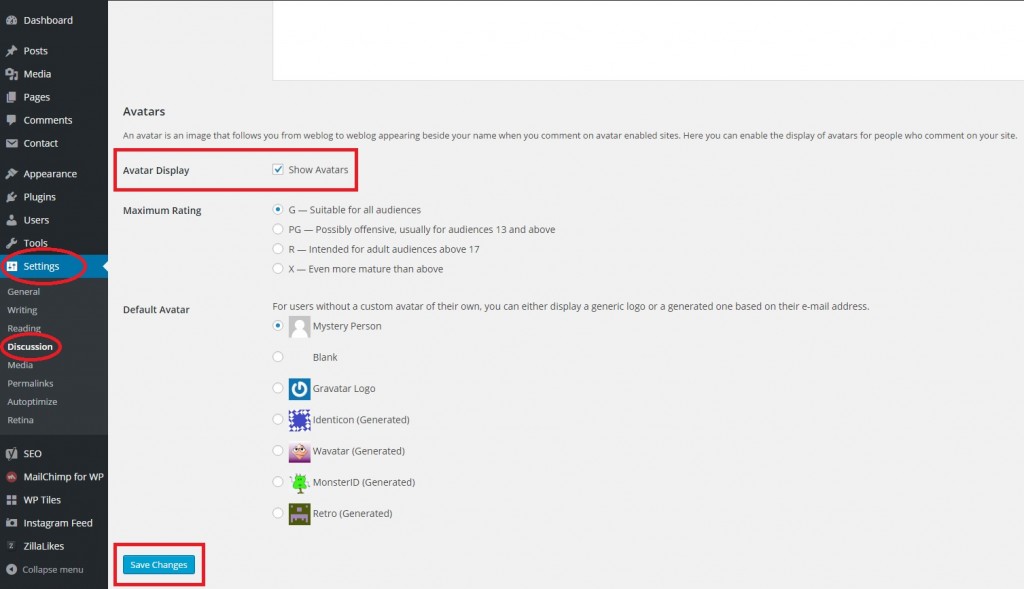Select PG maximum rating option
Image resolution: width=1024 pixels, height=589 pixels.
[x=278, y=229]
